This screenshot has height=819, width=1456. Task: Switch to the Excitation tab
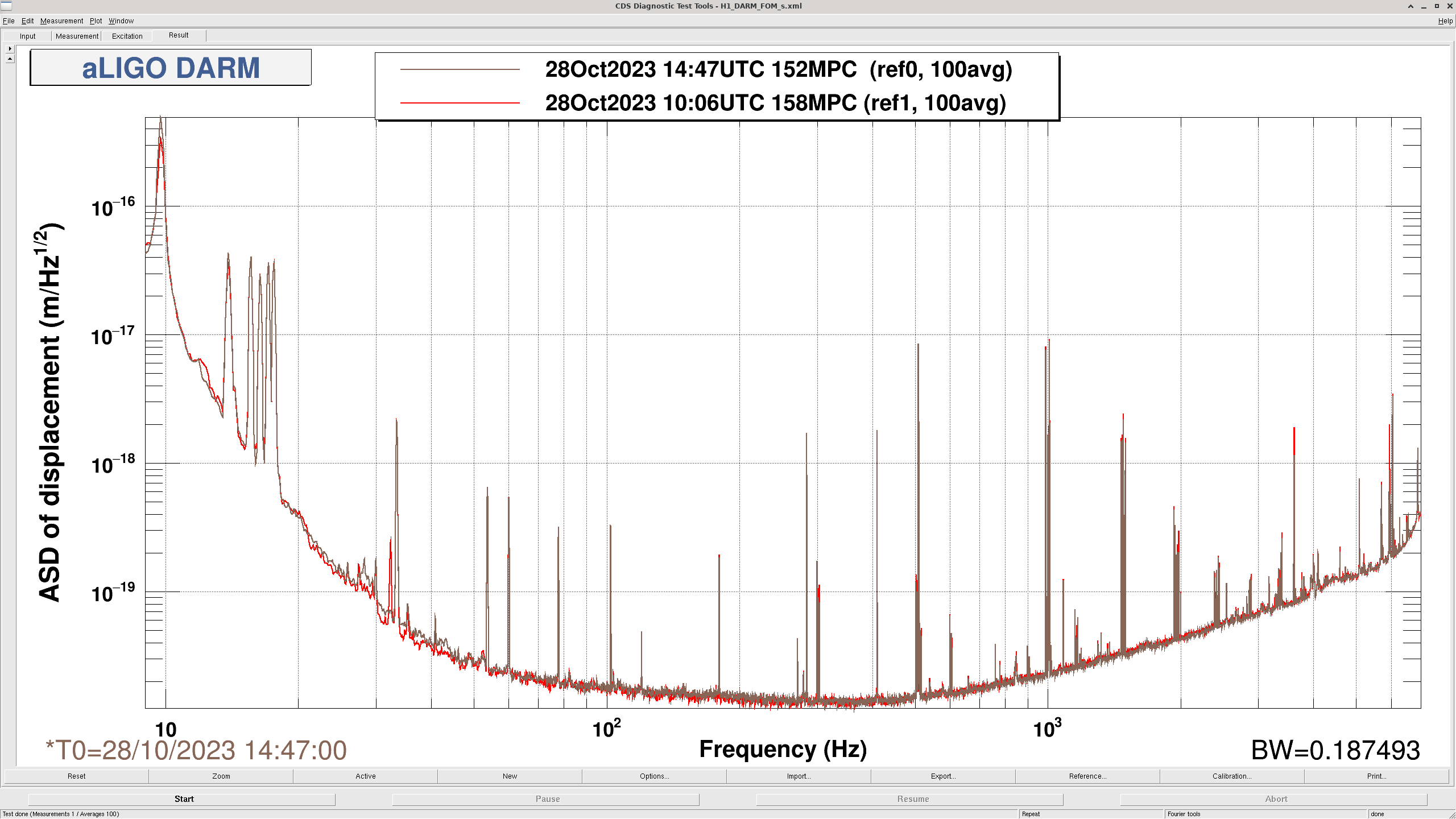(127, 36)
